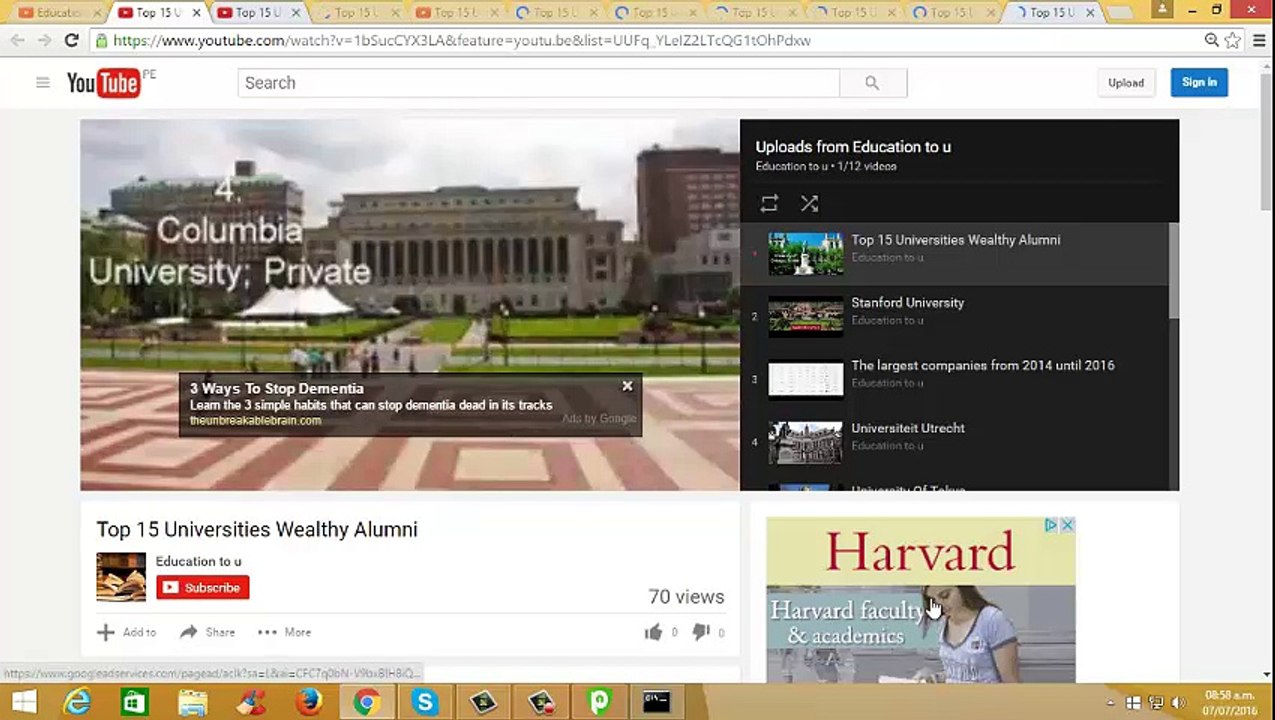Open the More actions ellipsis menu
Image resolution: width=1275 pixels, height=720 pixels.
(x=284, y=632)
